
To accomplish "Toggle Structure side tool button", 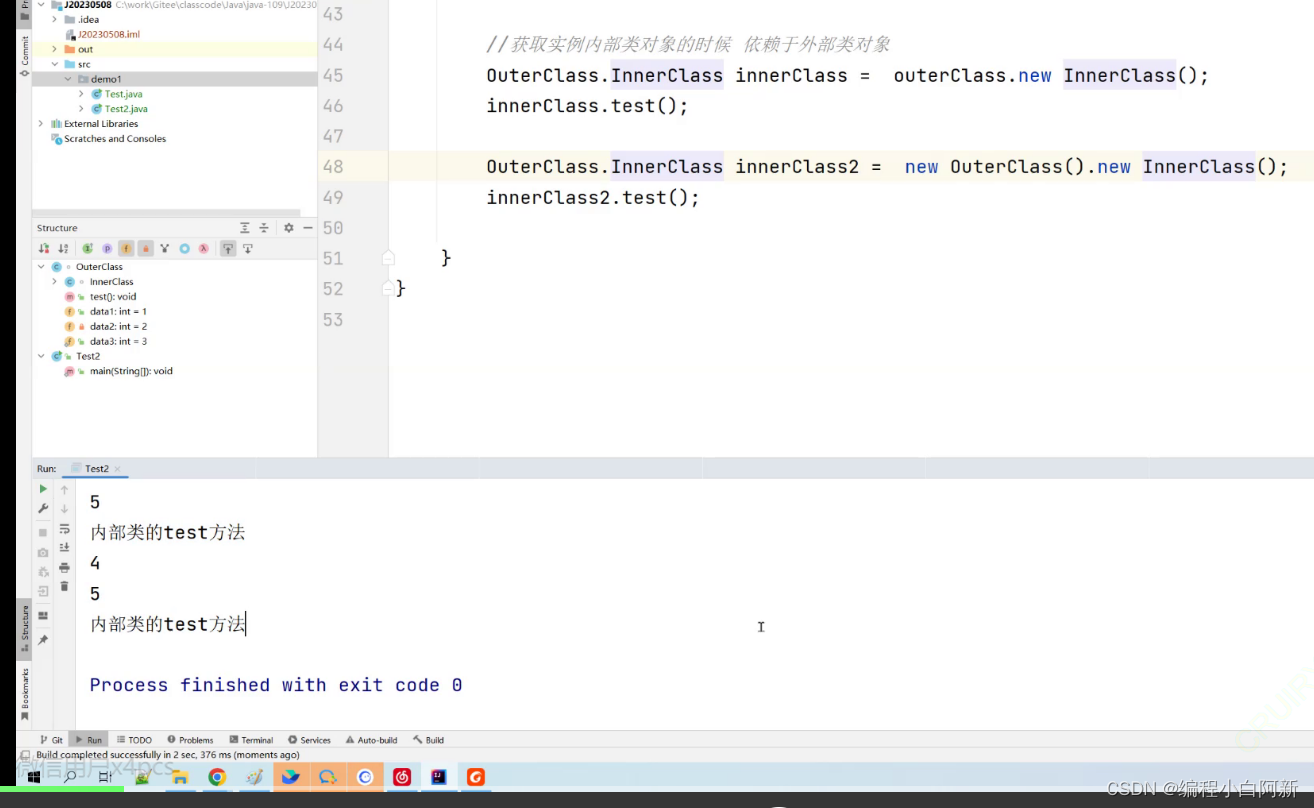I will click(x=24, y=631).
